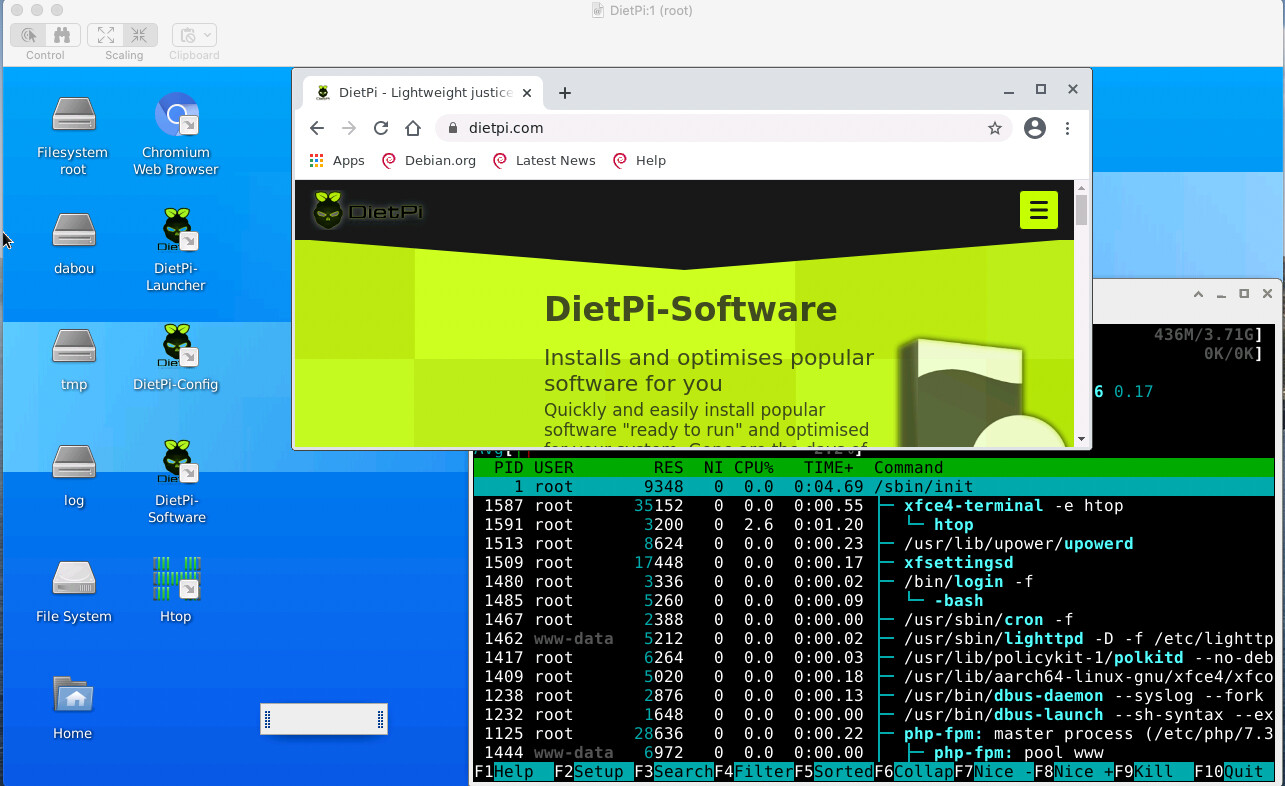Select the log drive icon

[x=74, y=475]
